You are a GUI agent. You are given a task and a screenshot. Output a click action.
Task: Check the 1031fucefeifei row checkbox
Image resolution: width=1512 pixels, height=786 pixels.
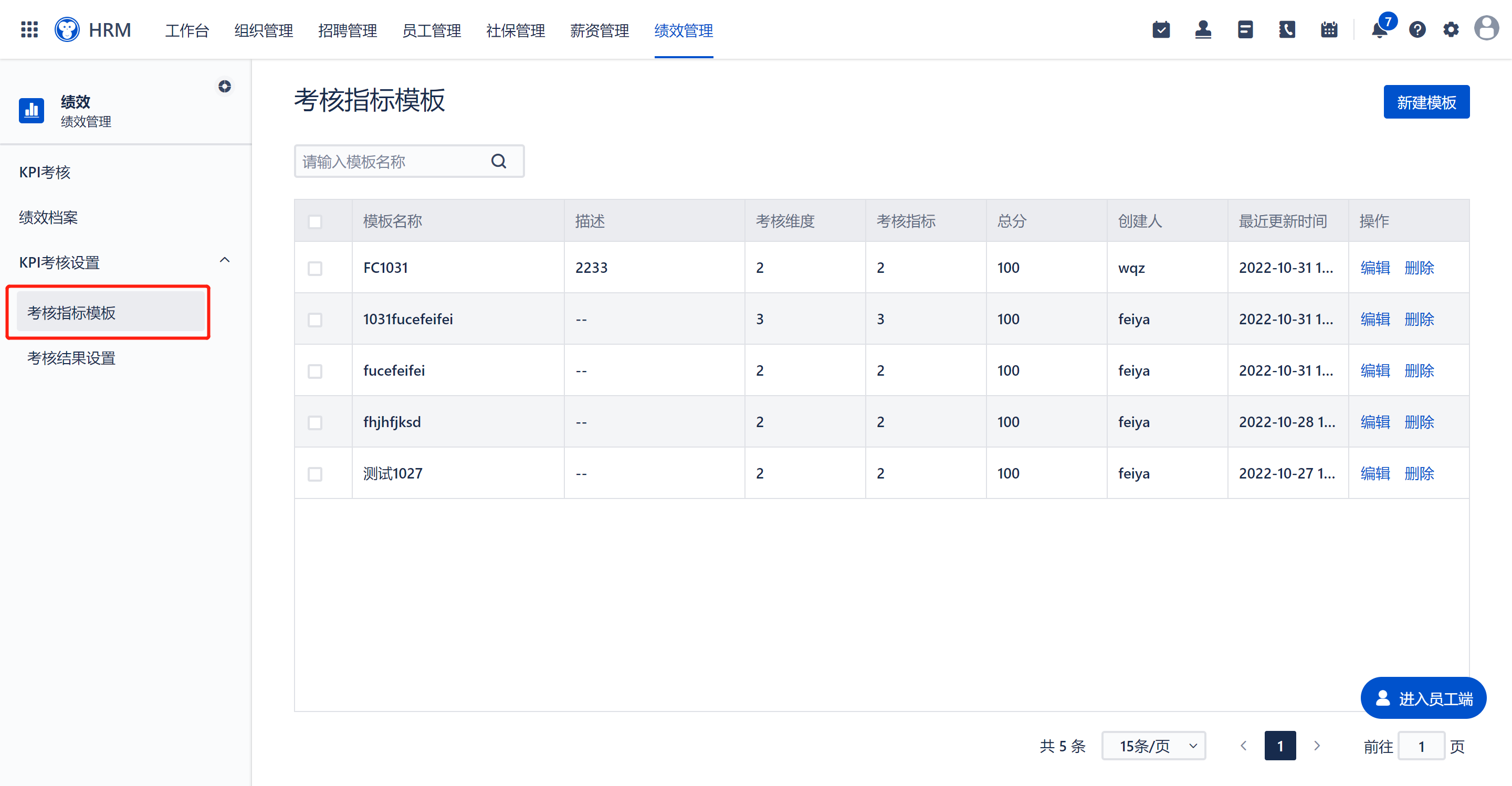pos(315,320)
